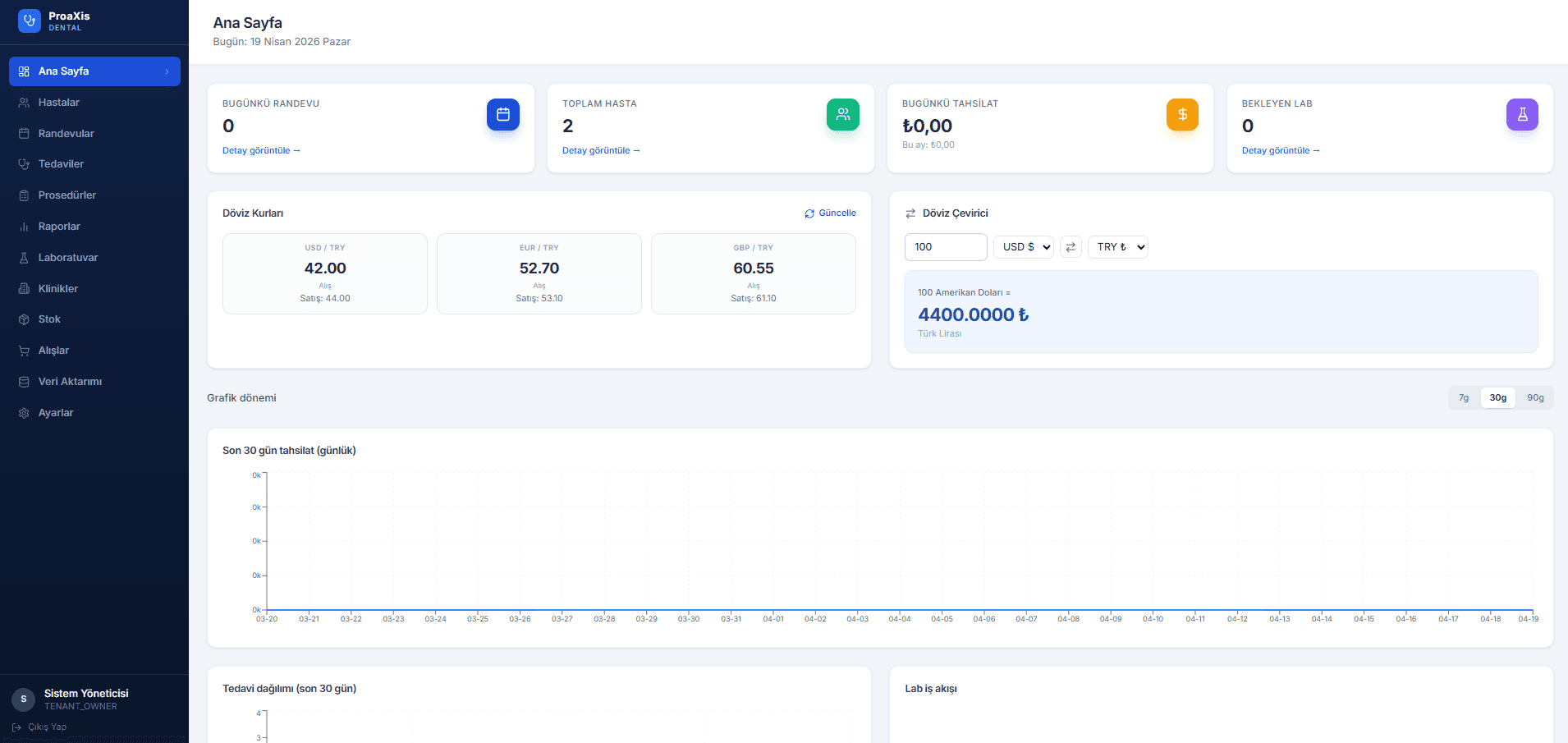Click the EUR / TRY rate card

point(539,274)
